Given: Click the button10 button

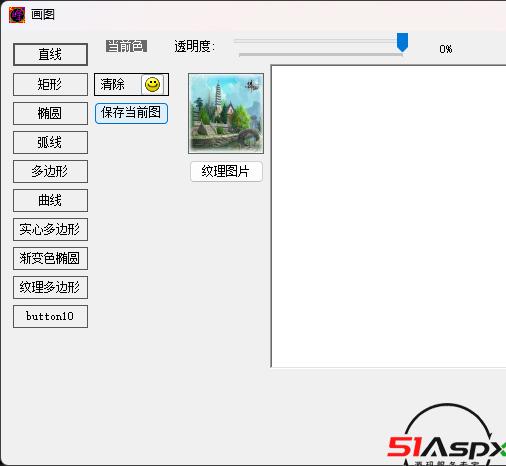Looking at the screenshot, I should click(x=50, y=316).
